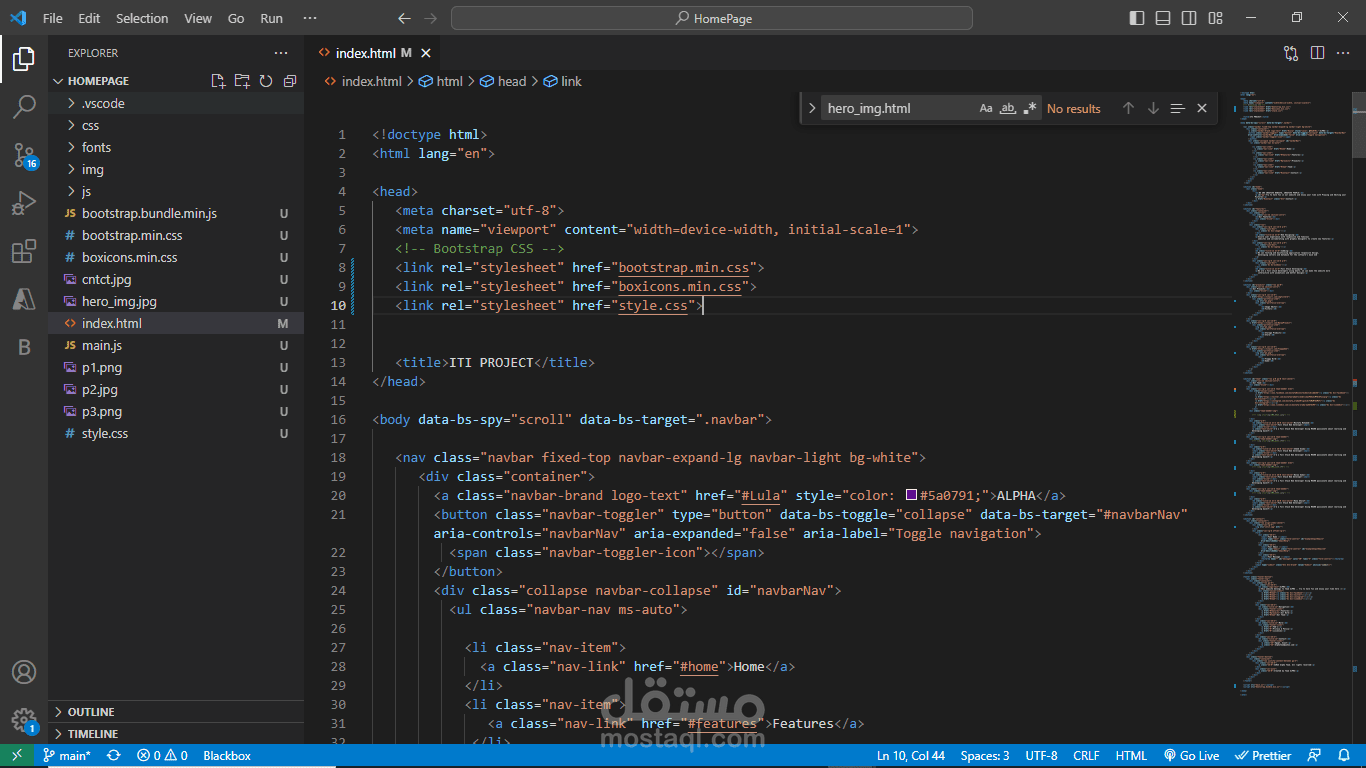Click the HomePage command center search box
Viewport: 1366px width, 768px height.
tap(711, 18)
